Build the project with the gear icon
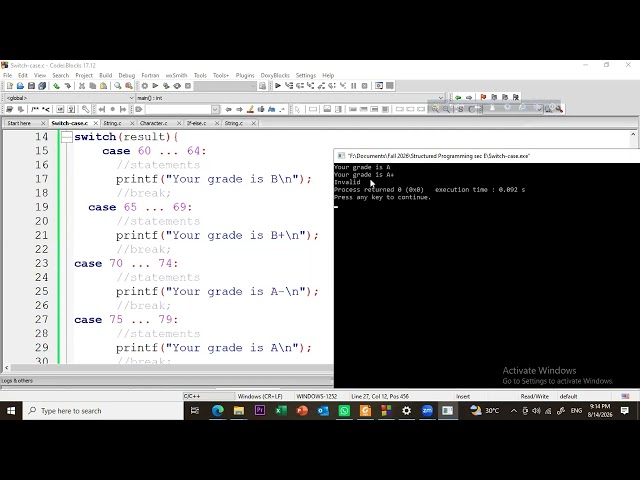The image size is (640, 480). point(144,86)
